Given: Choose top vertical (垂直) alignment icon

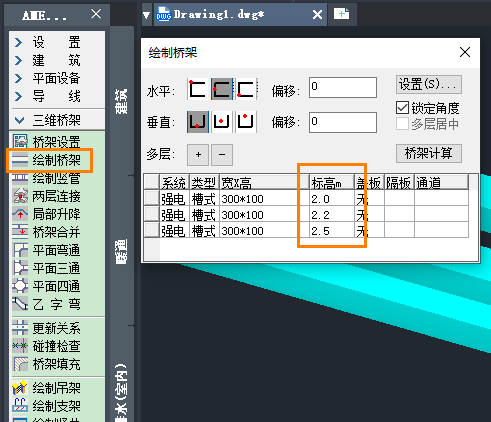Looking at the screenshot, I should tap(246, 122).
